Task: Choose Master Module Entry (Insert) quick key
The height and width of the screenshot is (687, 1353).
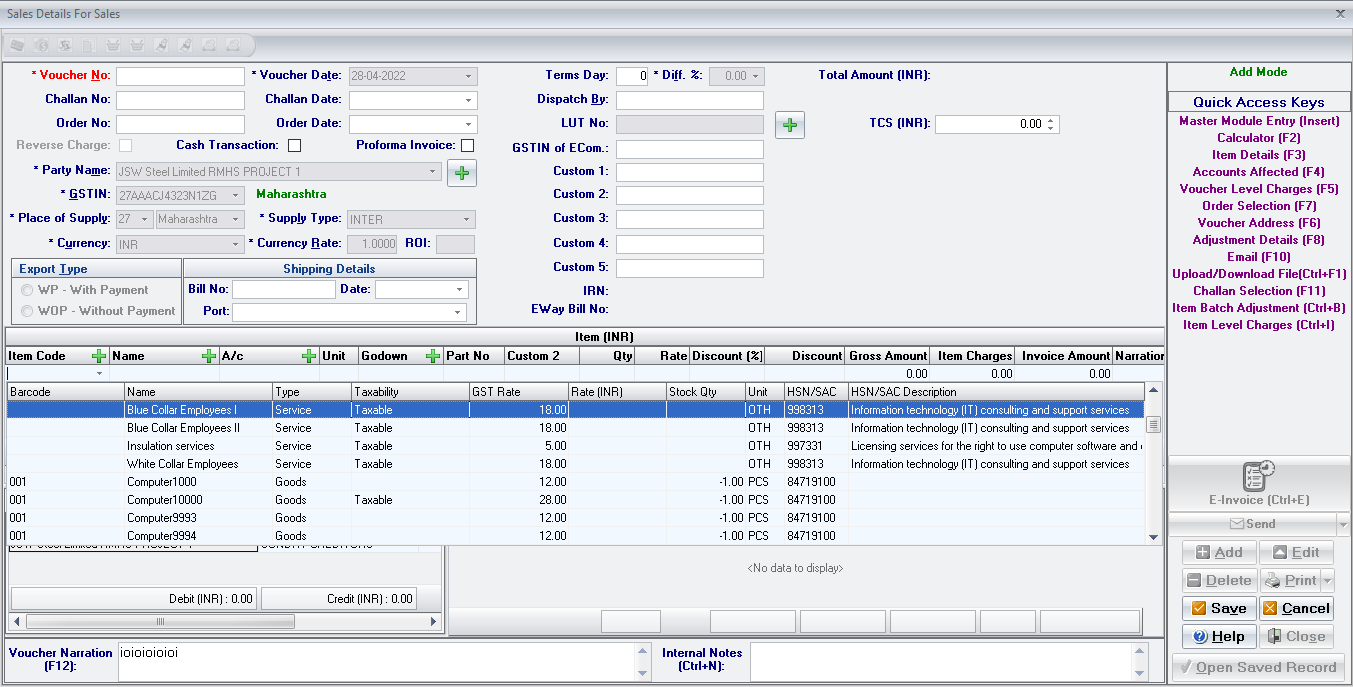Action: 1259,121
